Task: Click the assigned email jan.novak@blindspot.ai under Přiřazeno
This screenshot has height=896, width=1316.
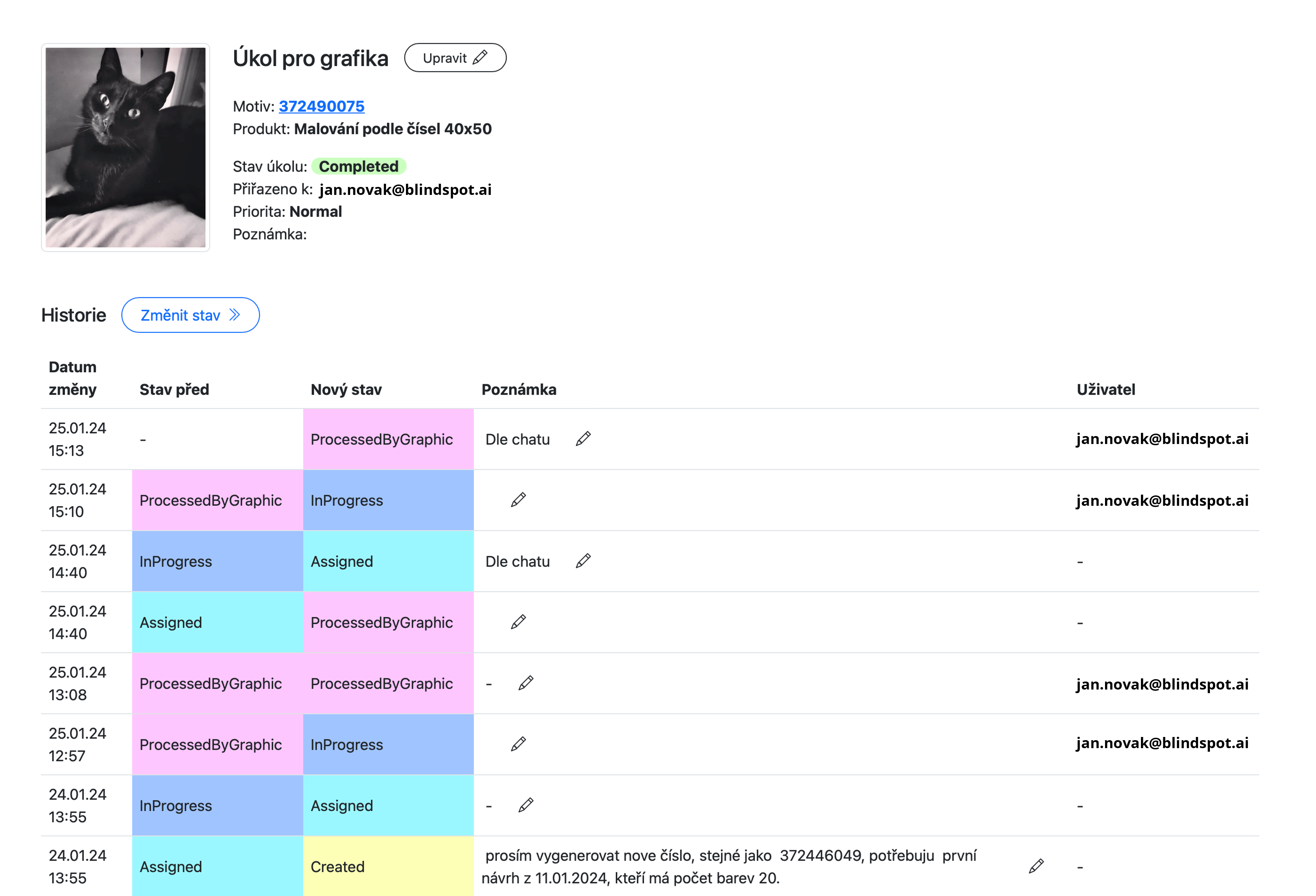Action: [x=405, y=190]
